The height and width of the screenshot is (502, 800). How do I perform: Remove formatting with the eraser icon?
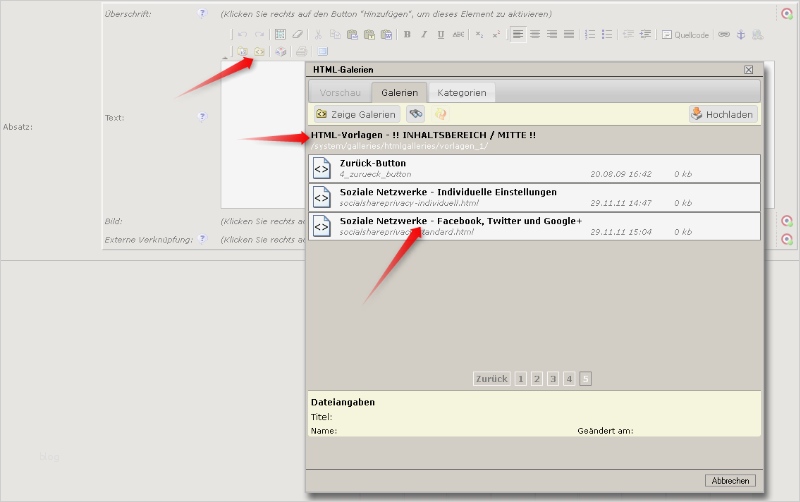pos(297,35)
